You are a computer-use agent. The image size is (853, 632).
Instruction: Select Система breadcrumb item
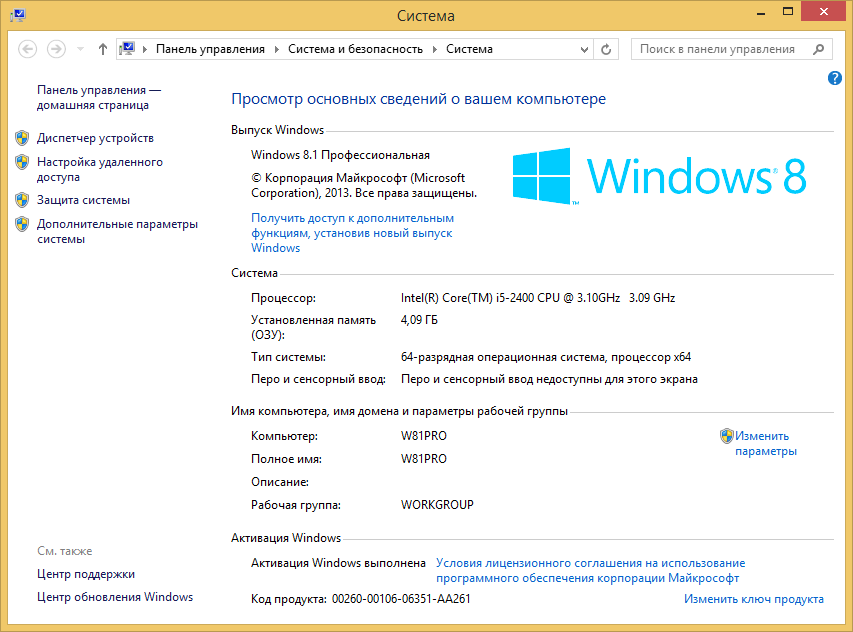[x=469, y=49]
